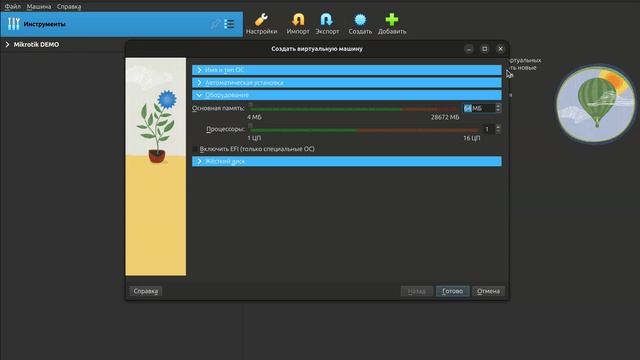Screen dimensions: 640x360
Task: Click the processors count field
Action: pyautogui.click(x=489, y=129)
